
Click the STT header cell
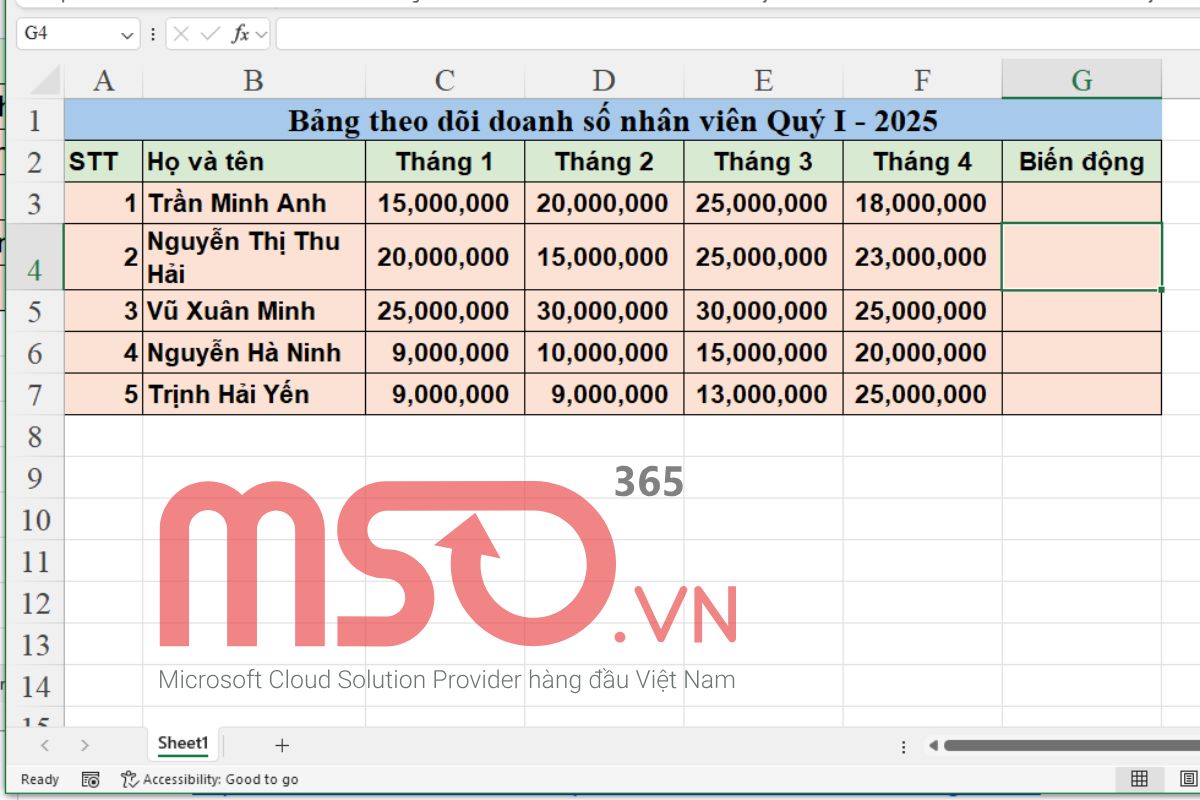(x=104, y=161)
